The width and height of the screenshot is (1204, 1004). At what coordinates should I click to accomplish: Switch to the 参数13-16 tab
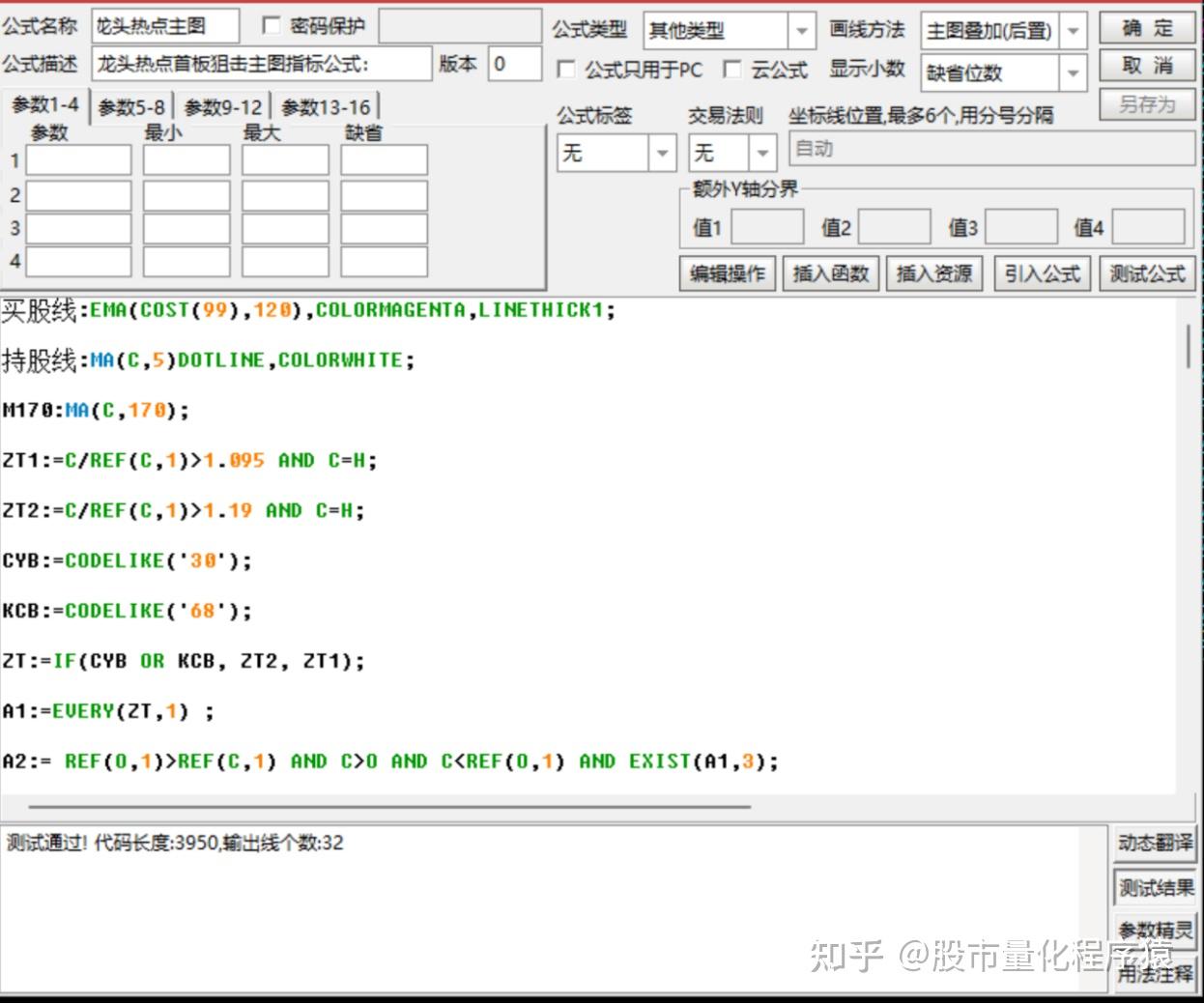point(326,107)
